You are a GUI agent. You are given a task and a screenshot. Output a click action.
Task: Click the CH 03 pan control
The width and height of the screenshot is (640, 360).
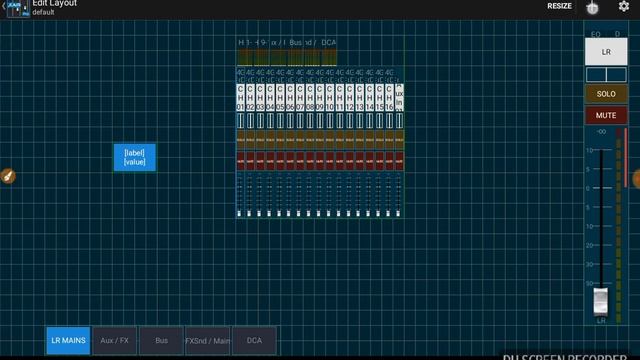260,121
